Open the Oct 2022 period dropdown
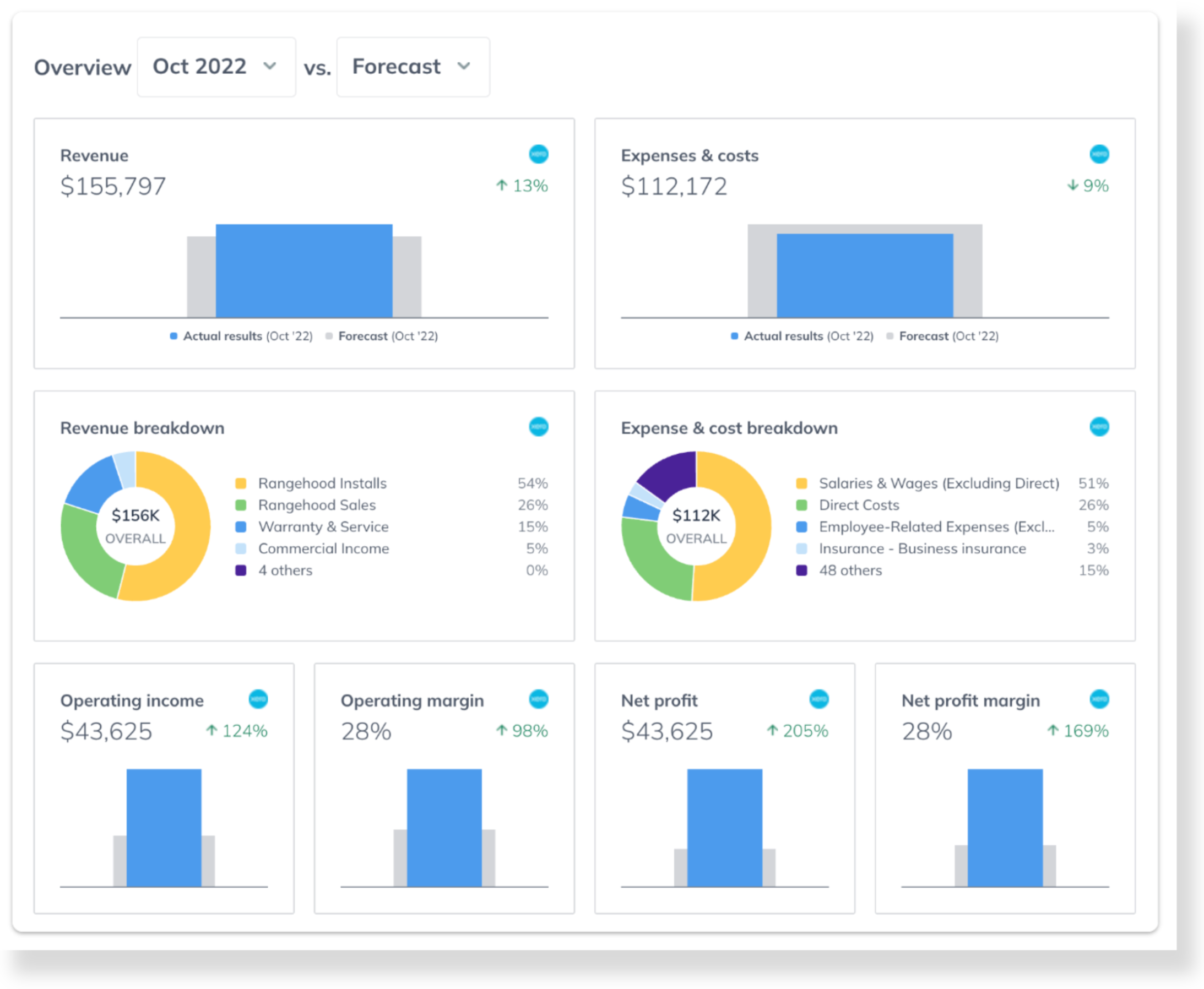1204x989 pixels. point(216,67)
